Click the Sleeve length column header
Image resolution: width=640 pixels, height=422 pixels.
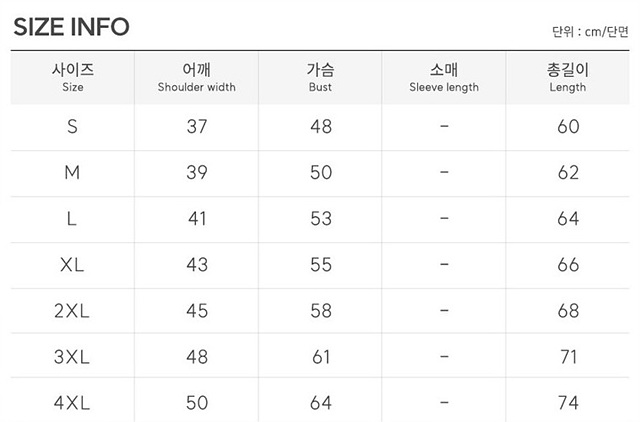pyautogui.click(x=444, y=78)
